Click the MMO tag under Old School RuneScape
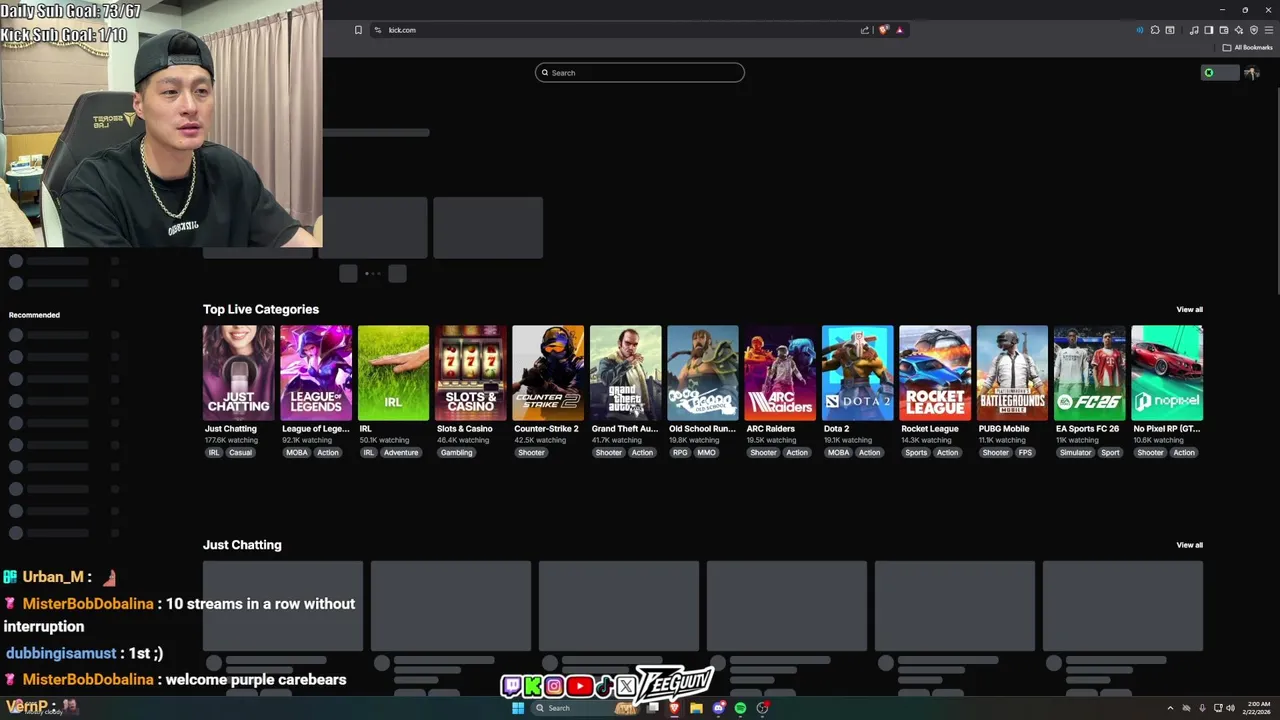This screenshot has height=720, width=1280. click(x=706, y=453)
